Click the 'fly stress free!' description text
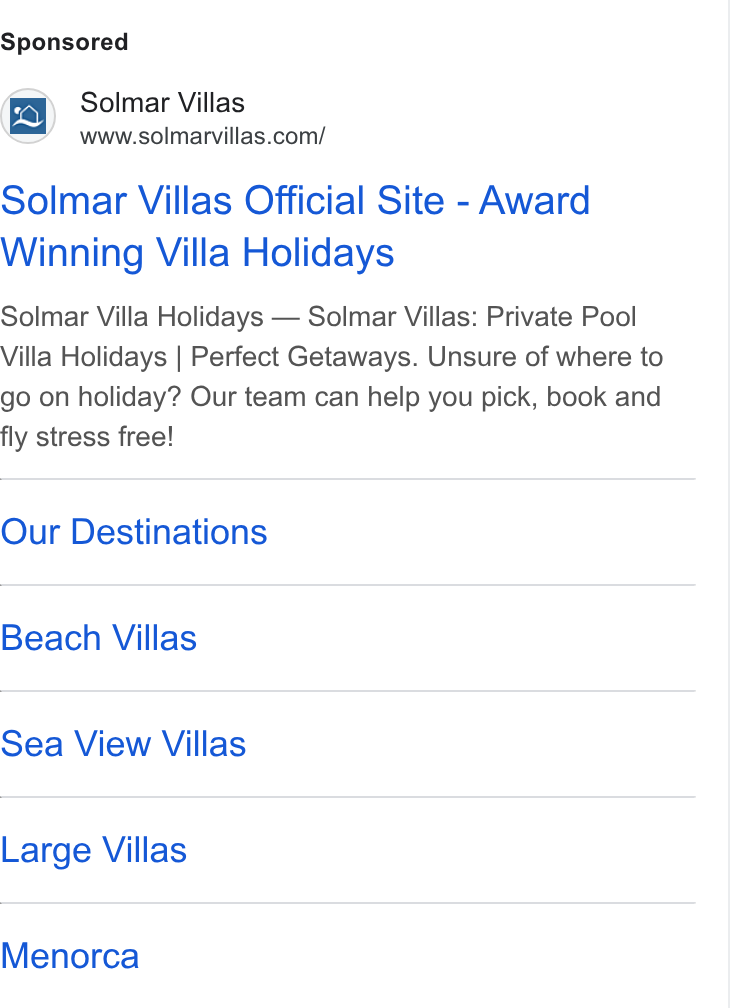Image resolution: width=730 pixels, height=1008 pixels. pos(87,437)
